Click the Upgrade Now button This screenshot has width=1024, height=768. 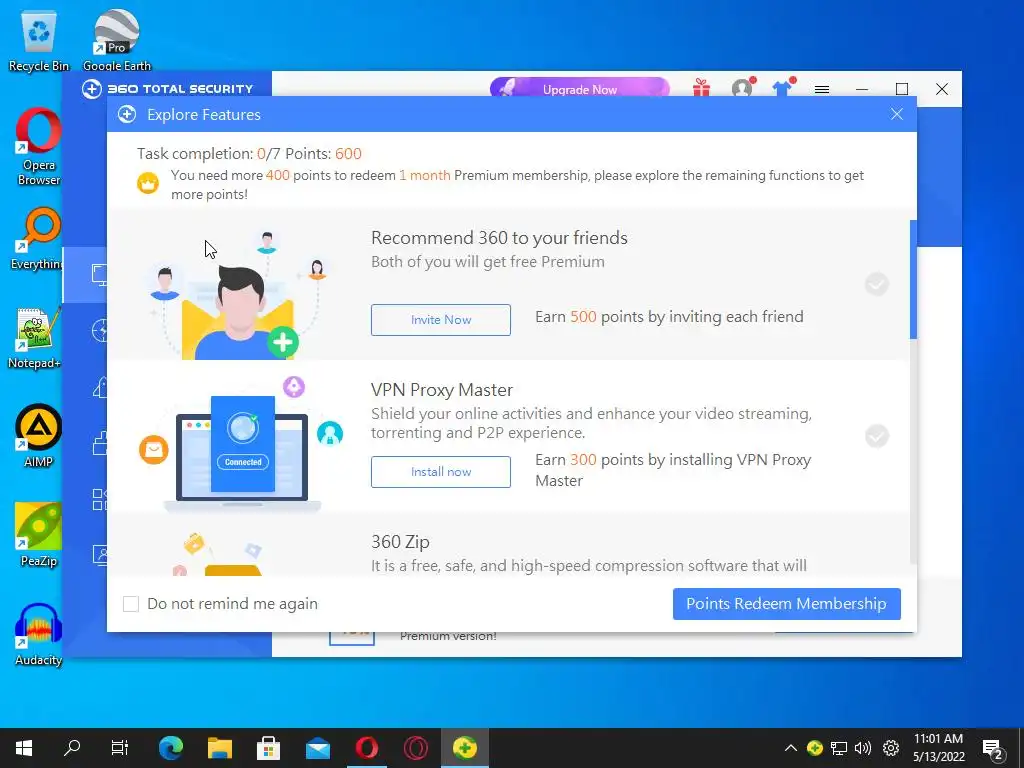[x=579, y=89]
